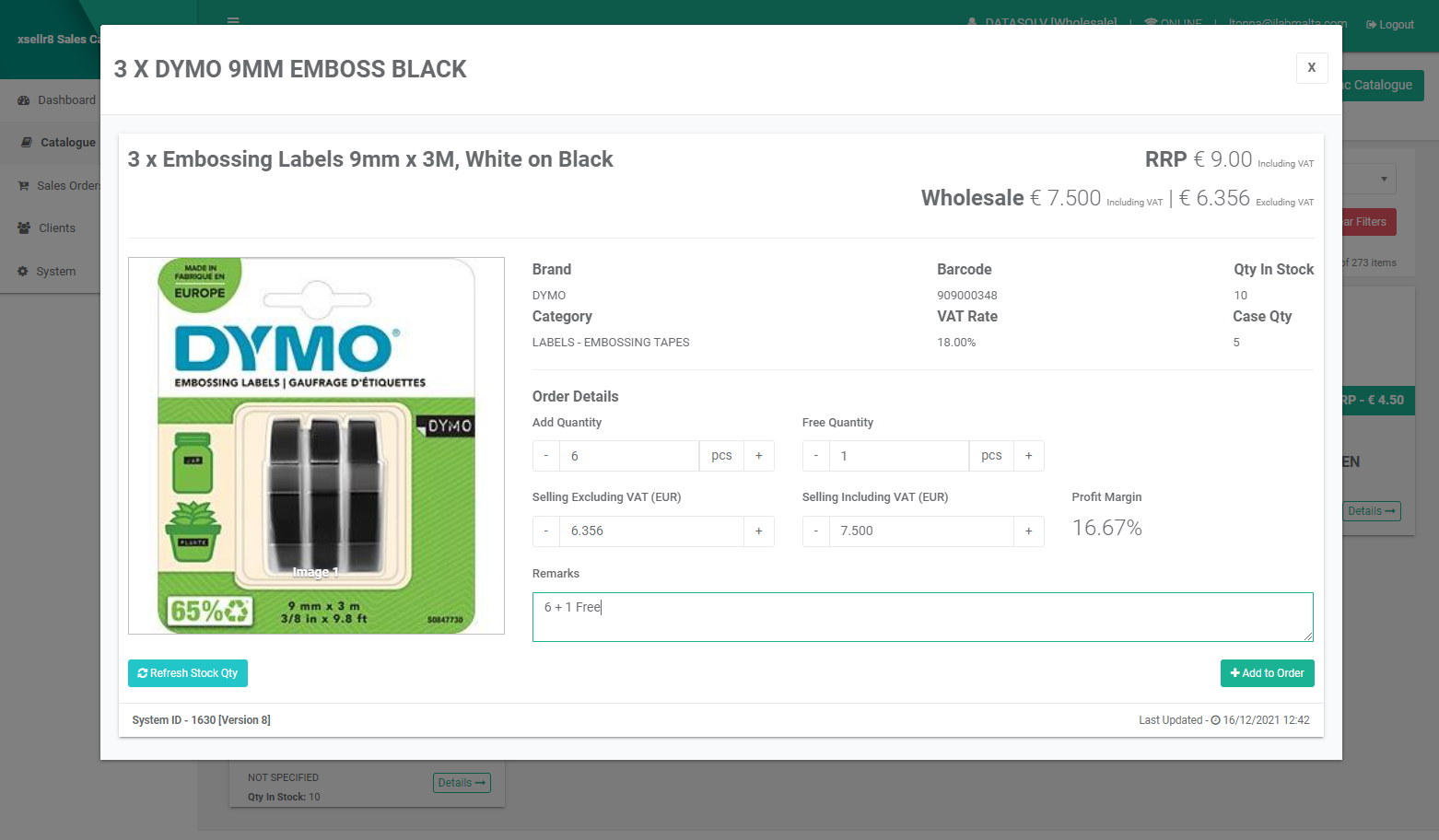Screen dimensions: 1439x840
Task: Click the Add to Order button
Action: click(x=1268, y=673)
